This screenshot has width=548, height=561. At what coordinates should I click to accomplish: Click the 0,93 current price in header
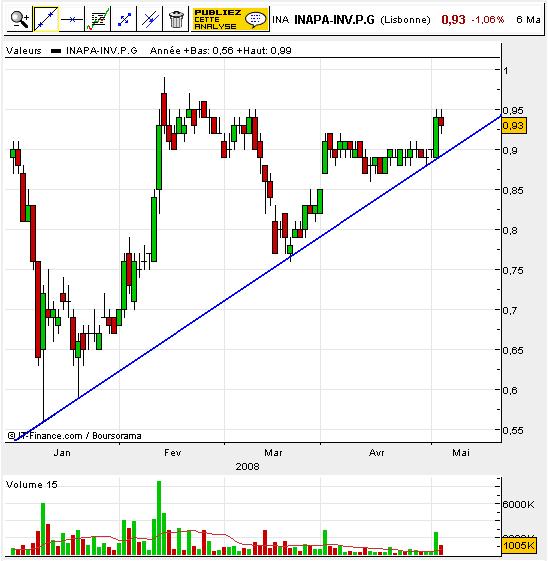(453, 20)
